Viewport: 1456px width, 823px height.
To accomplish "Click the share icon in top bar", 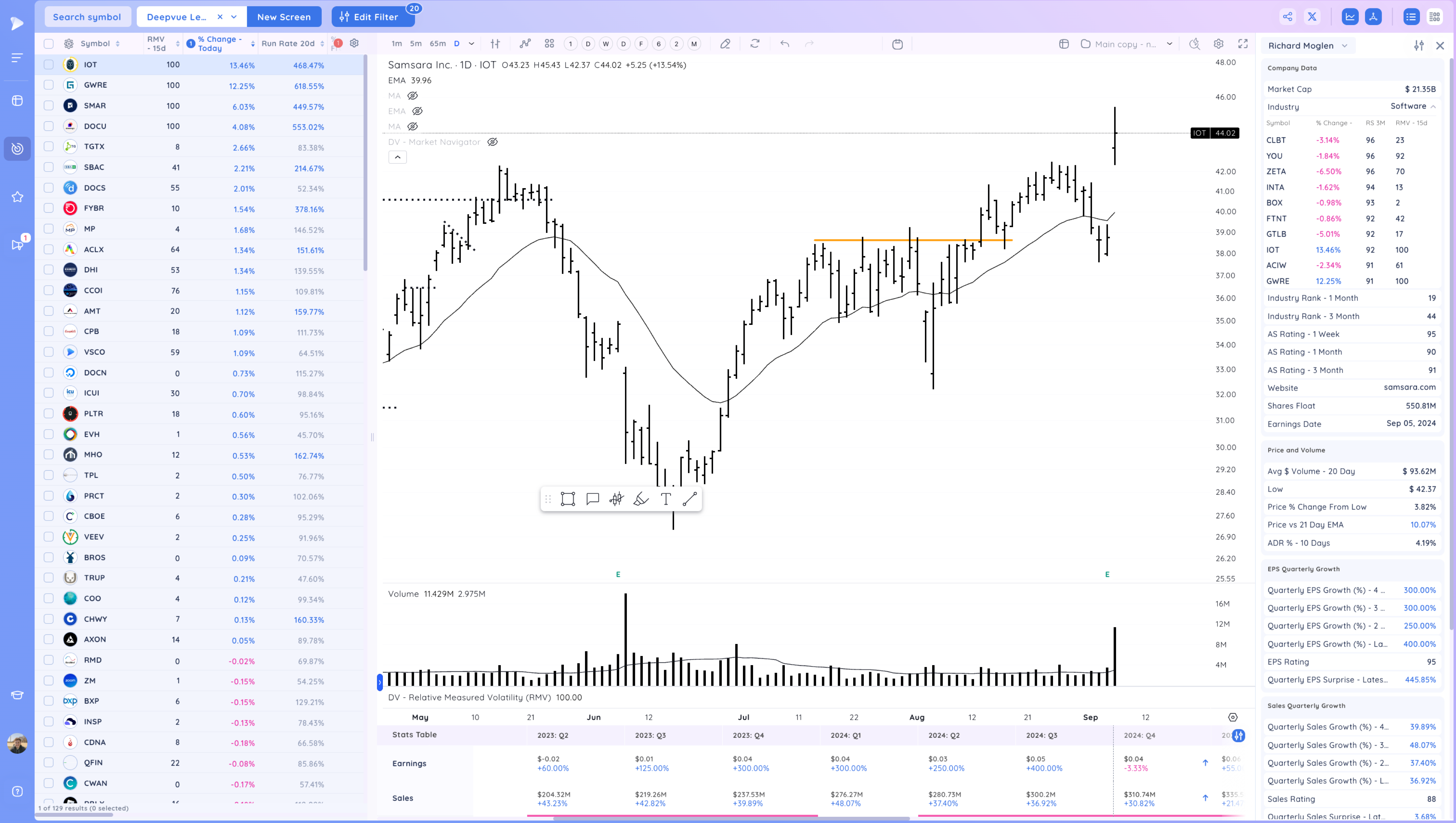I will click(1287, 16).
